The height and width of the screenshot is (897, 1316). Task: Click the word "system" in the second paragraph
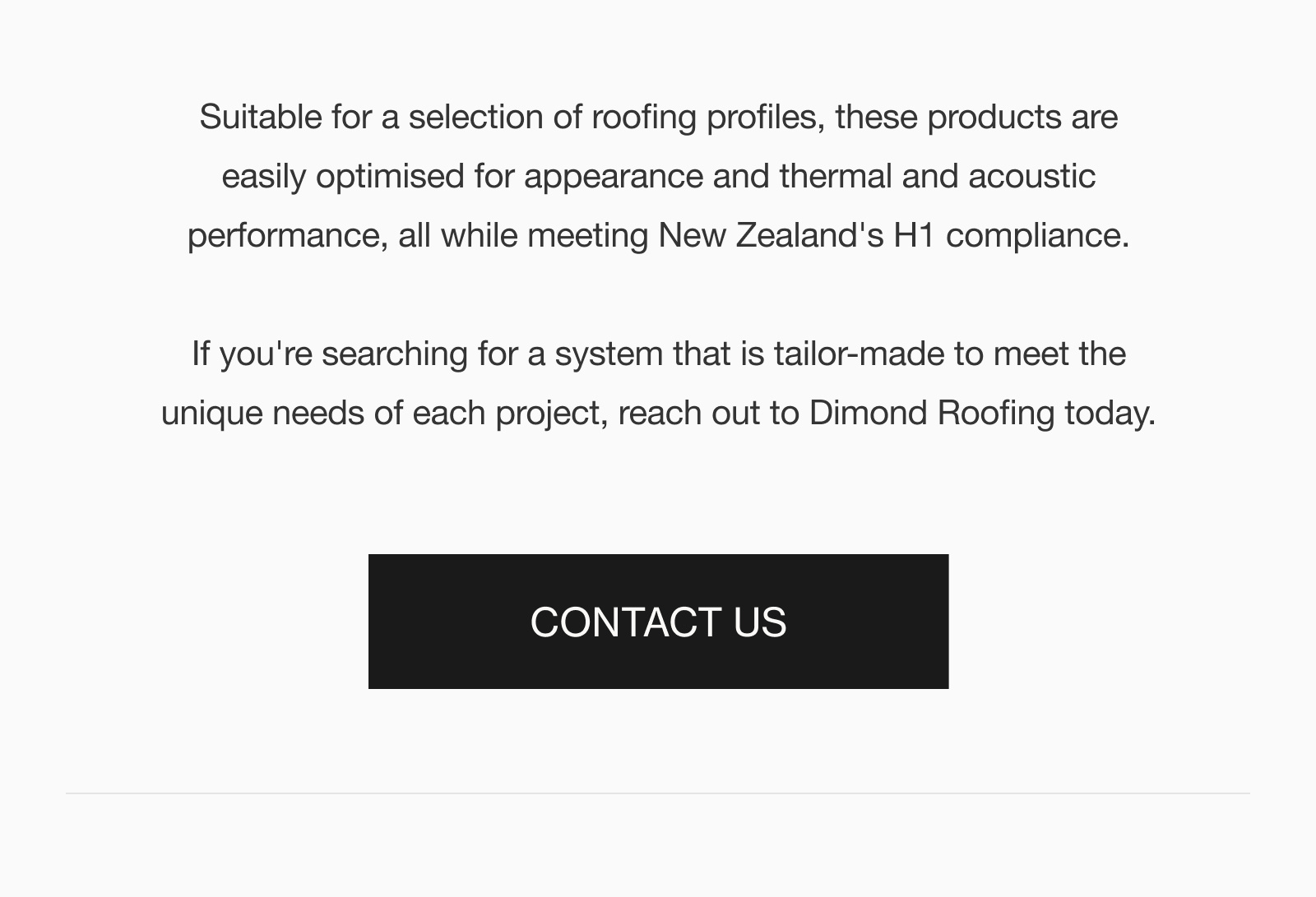609,354
